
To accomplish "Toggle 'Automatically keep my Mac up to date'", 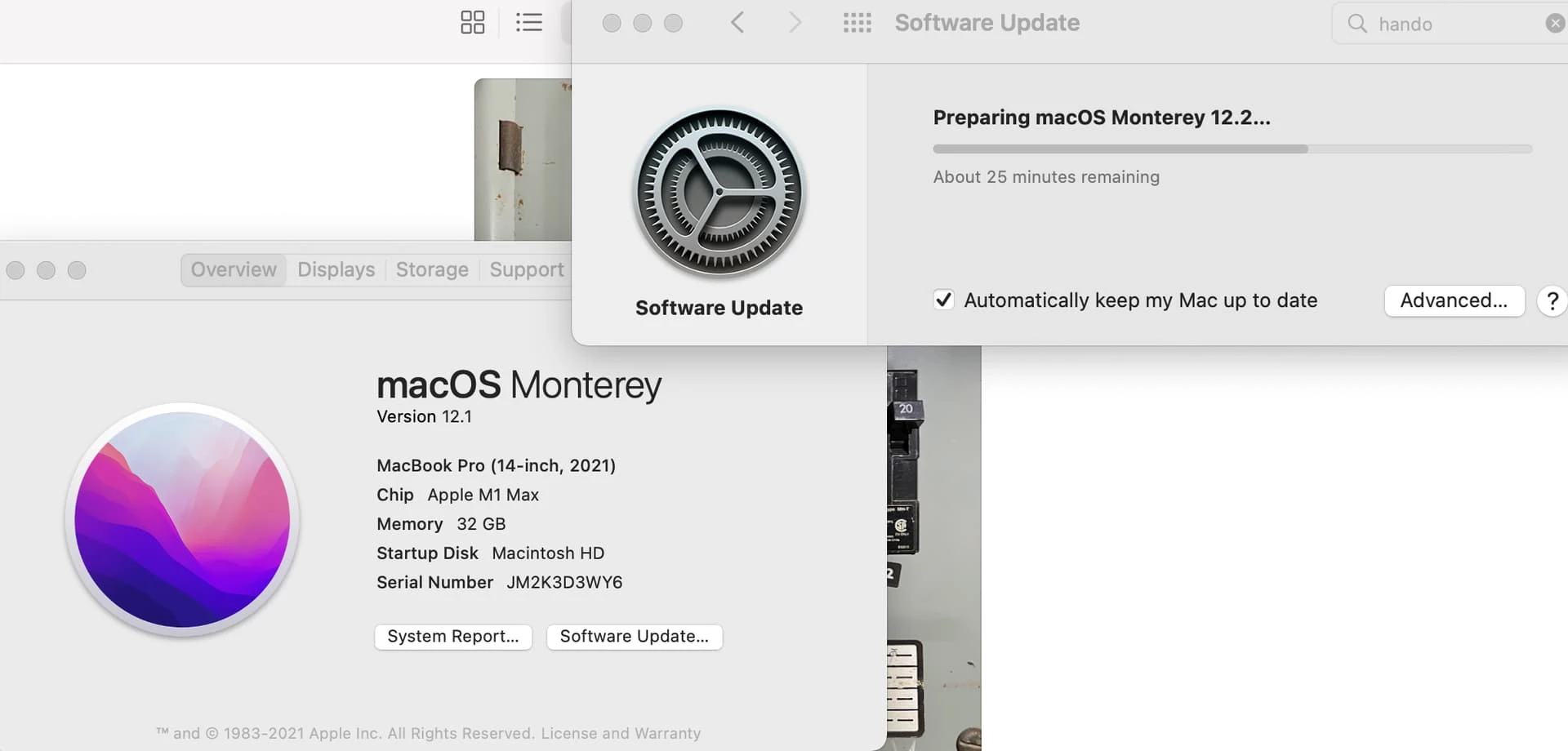I will click(943, 300).
